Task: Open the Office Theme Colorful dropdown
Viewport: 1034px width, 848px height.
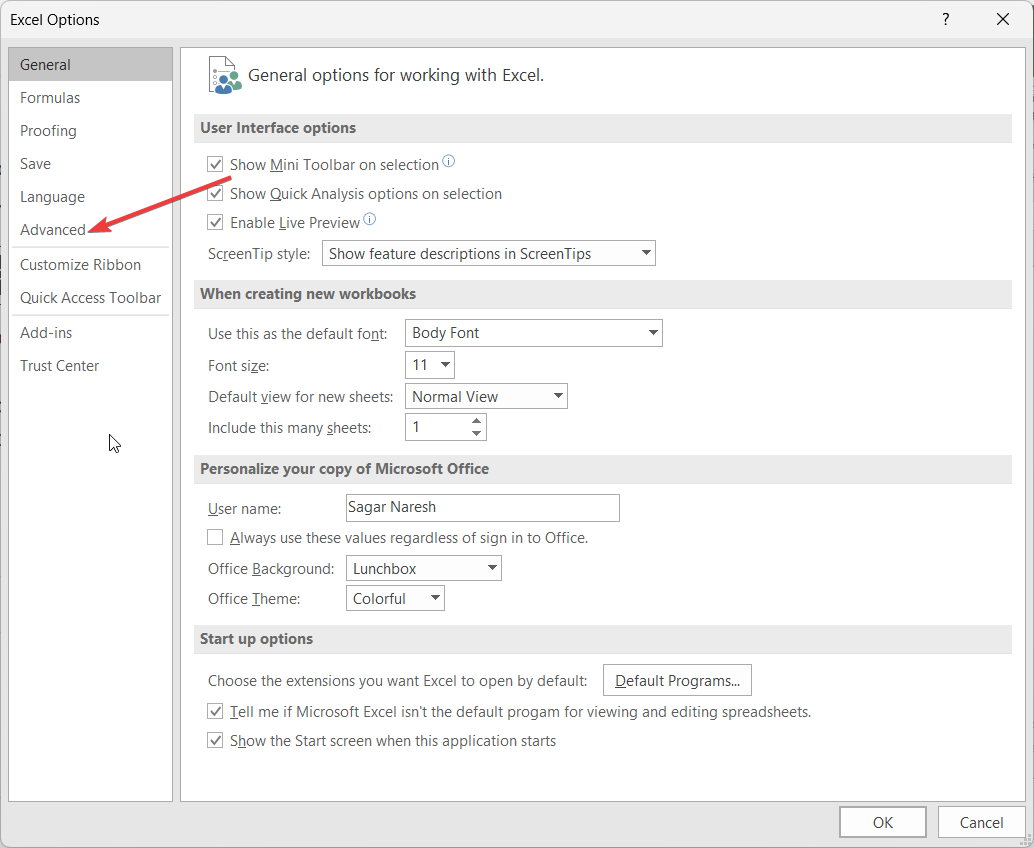Action: point(395,598)
